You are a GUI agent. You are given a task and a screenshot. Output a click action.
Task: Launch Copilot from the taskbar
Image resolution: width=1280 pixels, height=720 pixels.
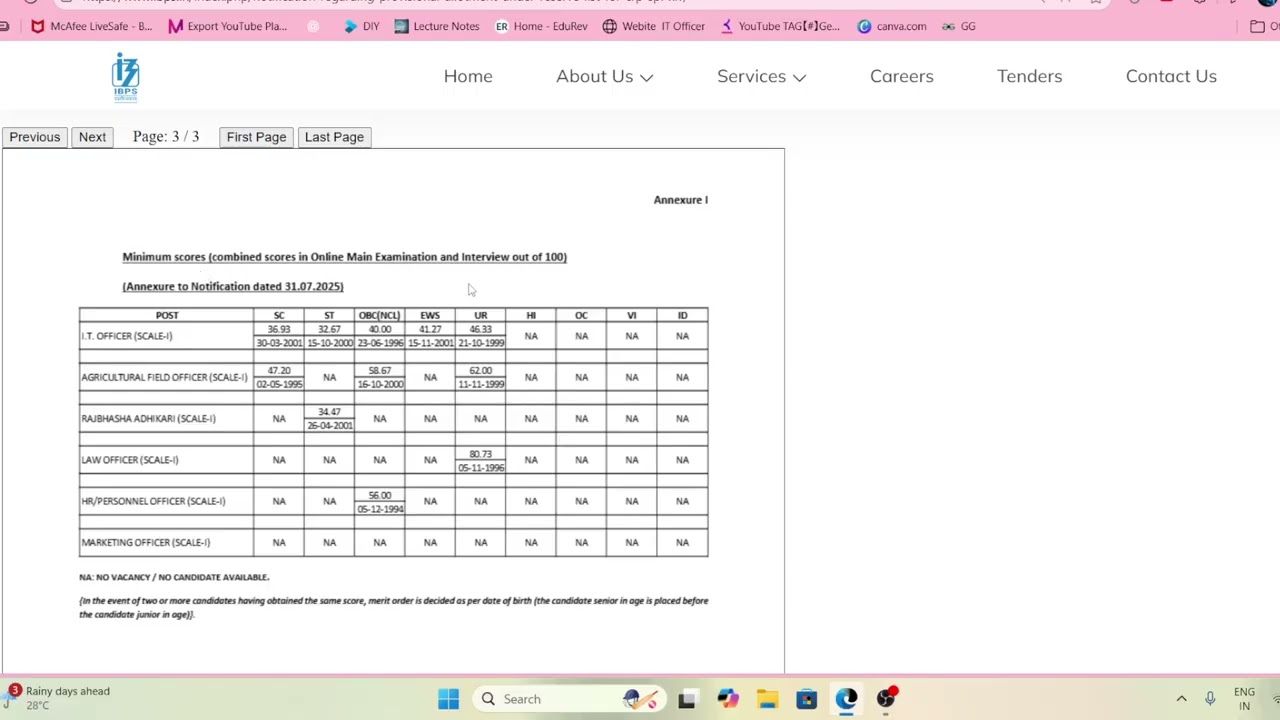coord(727,699)
